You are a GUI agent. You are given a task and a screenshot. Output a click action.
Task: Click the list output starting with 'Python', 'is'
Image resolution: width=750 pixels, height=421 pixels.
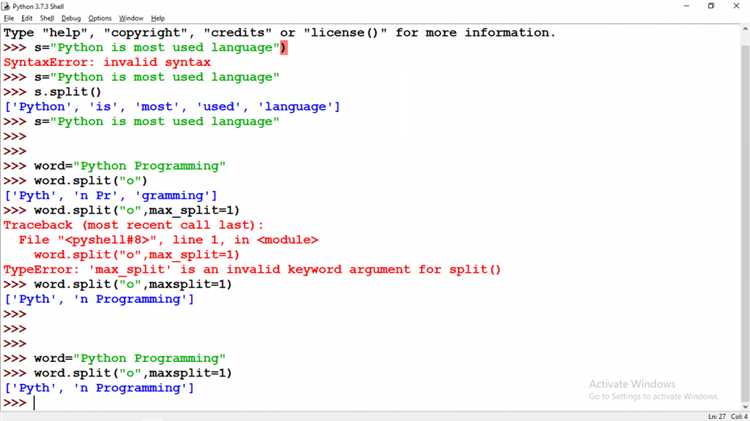point(172,107)
